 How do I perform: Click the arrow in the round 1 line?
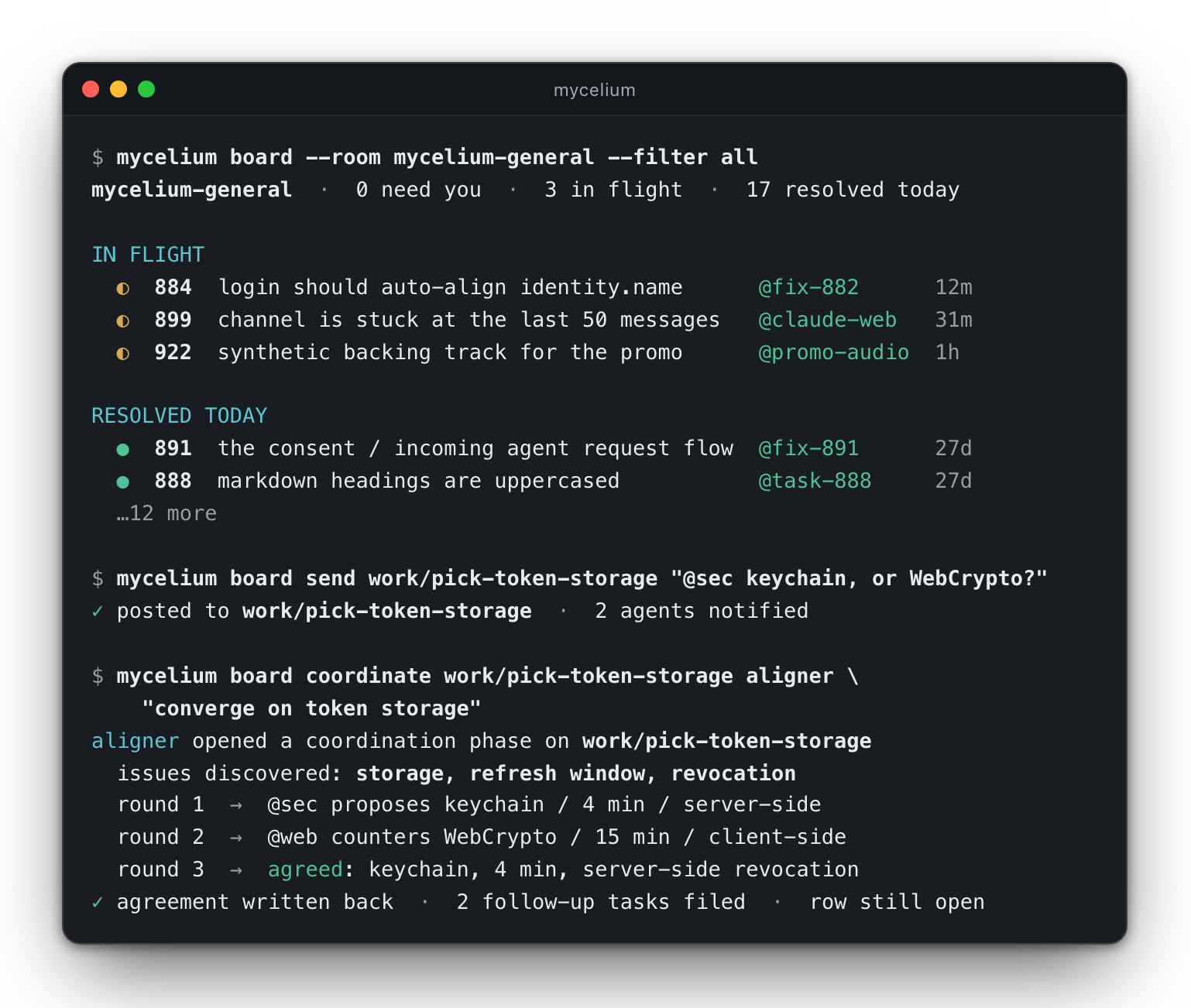pyautogui.click(x=236, y=805)
